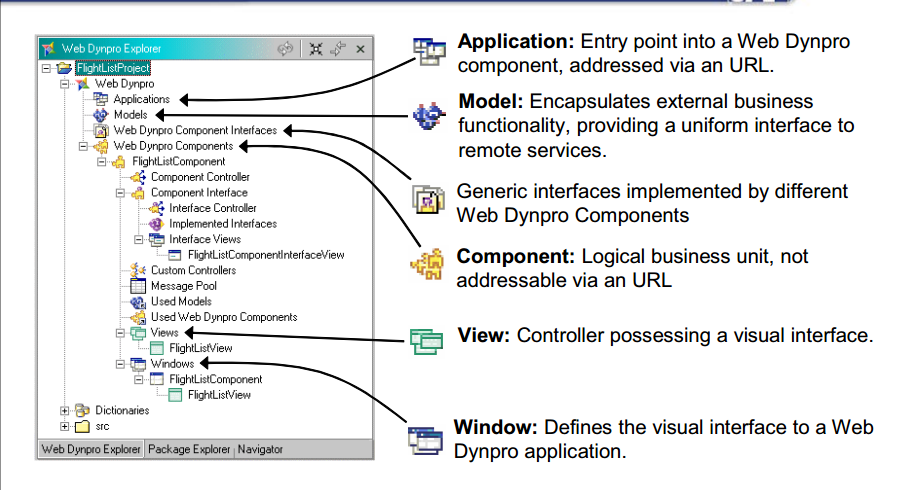Click the Interface Controller icon

(156, 208)
